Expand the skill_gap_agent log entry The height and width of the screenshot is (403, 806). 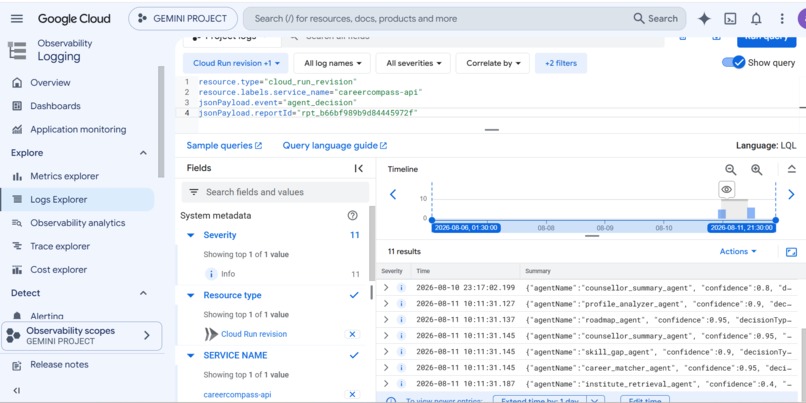[386, 352]
